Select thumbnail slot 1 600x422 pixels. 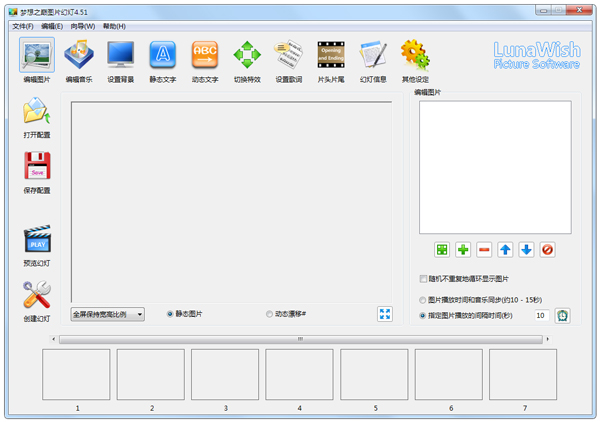click(76, 375)
